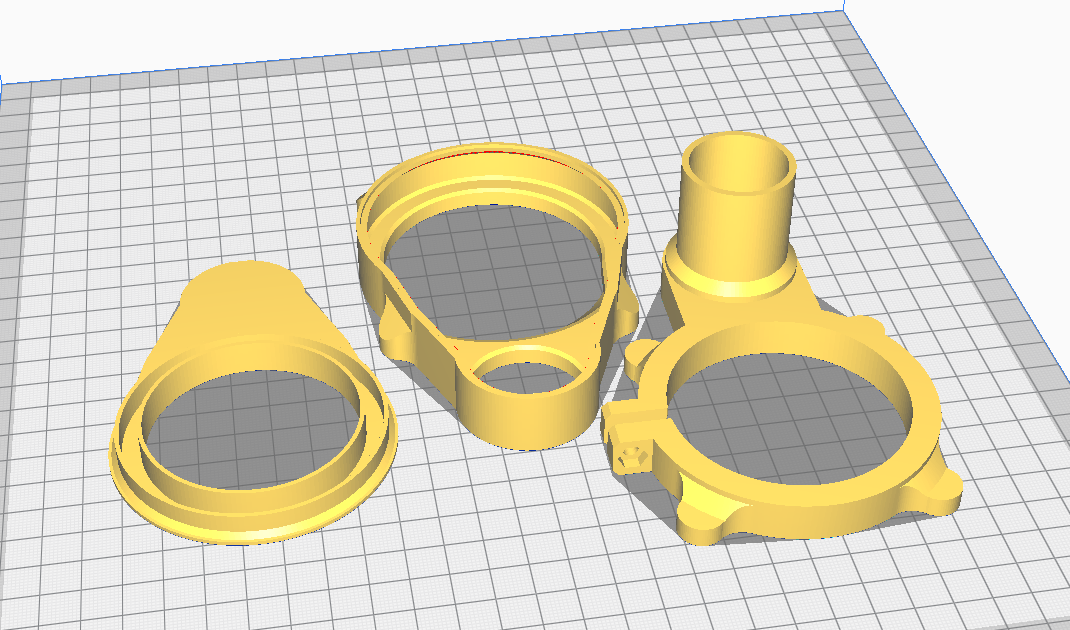Click the side ear tab of center housing

click(629, 309)
